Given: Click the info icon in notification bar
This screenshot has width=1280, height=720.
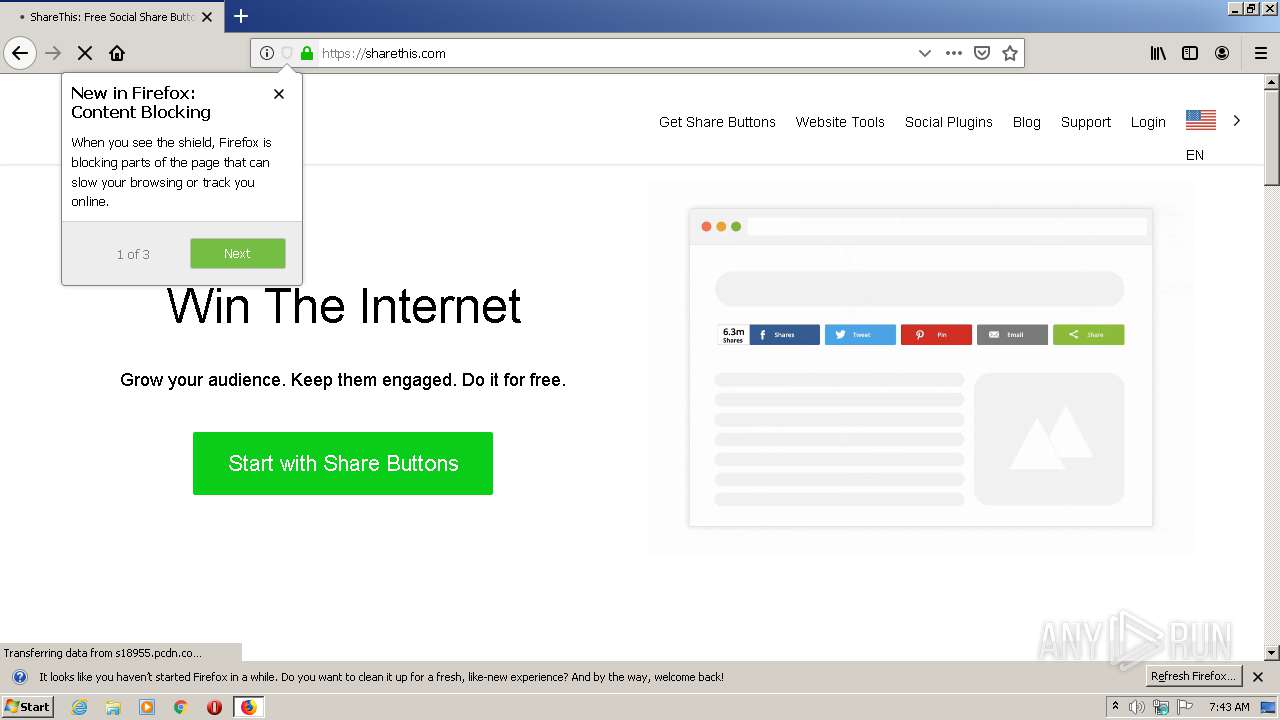Looking at the screenshot, I should coord(19,677).
